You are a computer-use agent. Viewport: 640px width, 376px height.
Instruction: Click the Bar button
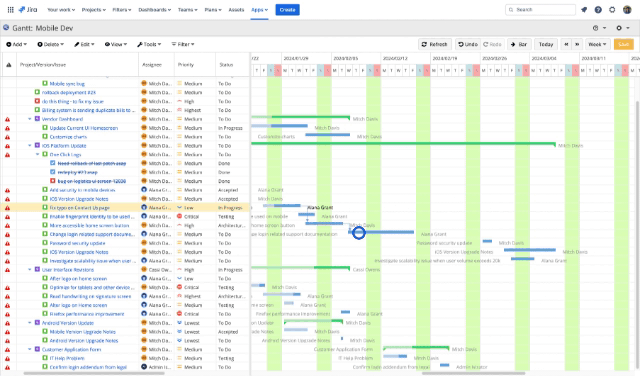[x=519, y=44]
